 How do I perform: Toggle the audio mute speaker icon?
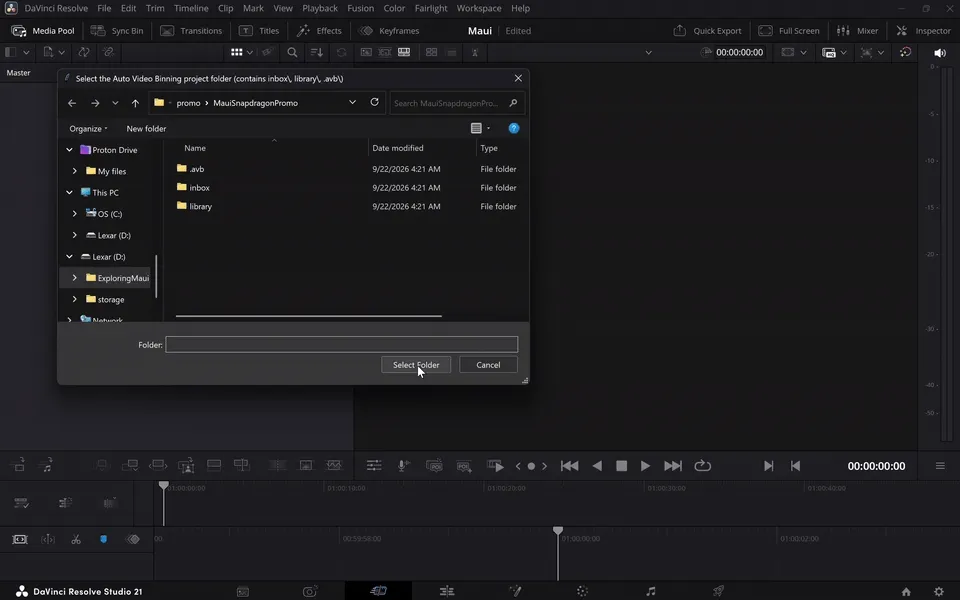(940, 53)
